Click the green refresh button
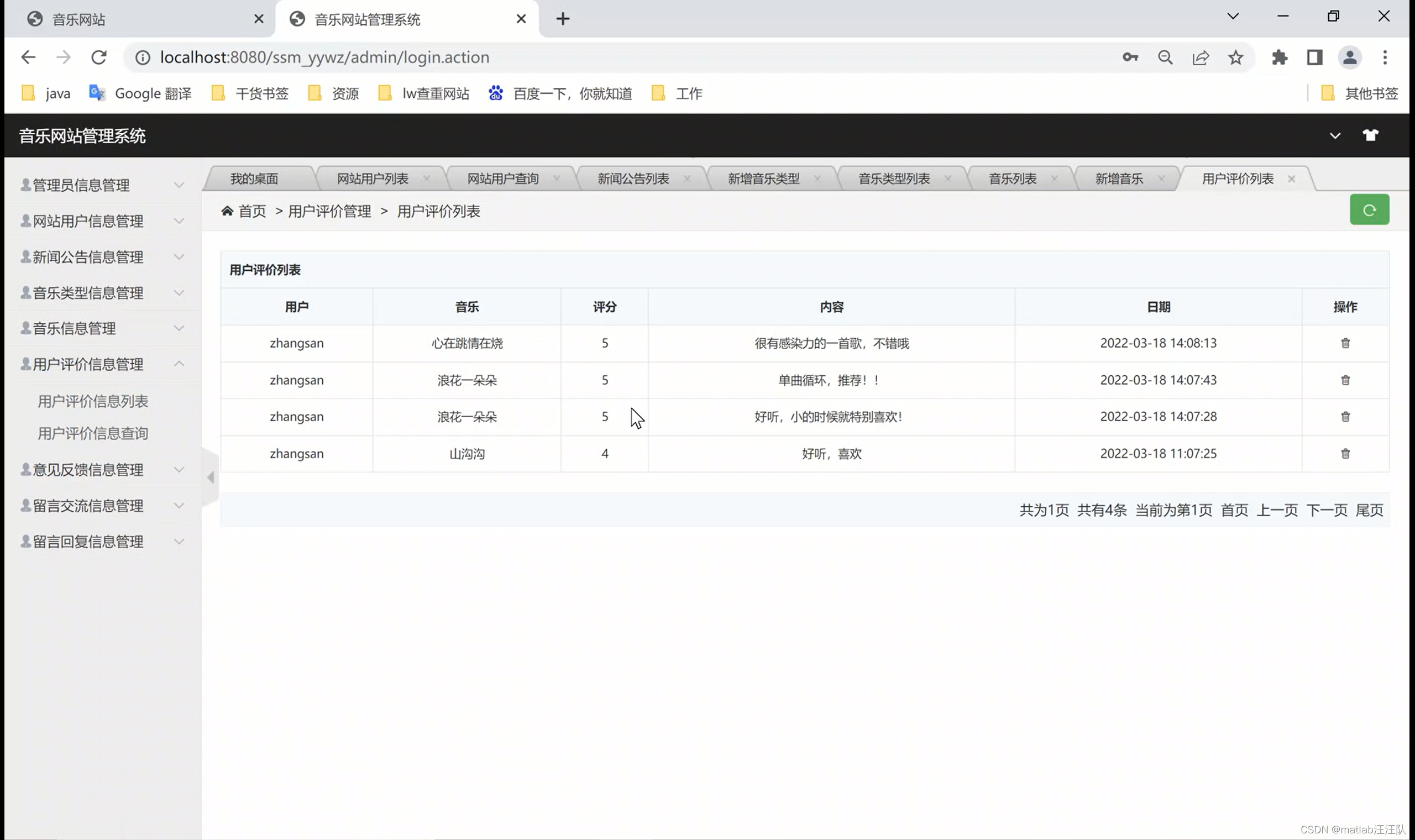The height and width of the screenshot is (840, 1415). 1369,210
